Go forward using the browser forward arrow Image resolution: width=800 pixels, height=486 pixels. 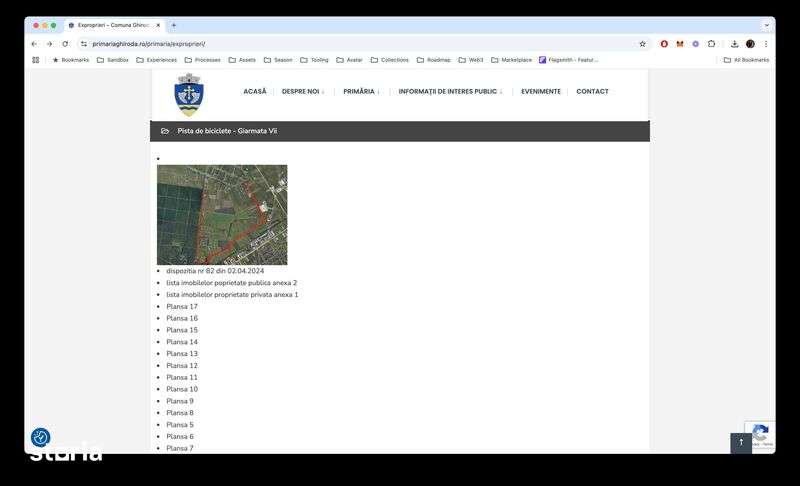49,44
